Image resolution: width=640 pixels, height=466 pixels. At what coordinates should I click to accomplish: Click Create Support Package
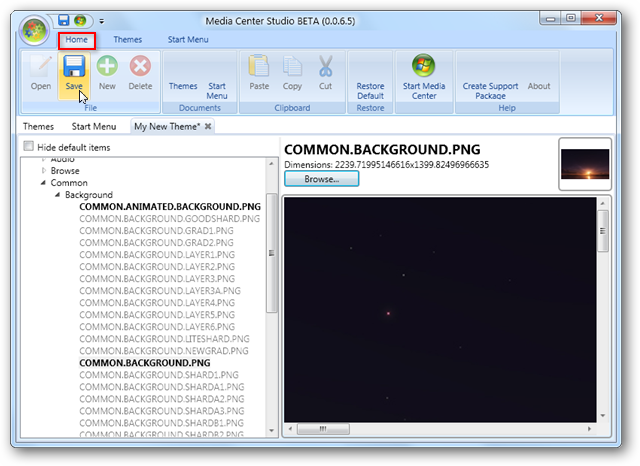(x=490, y=91)
